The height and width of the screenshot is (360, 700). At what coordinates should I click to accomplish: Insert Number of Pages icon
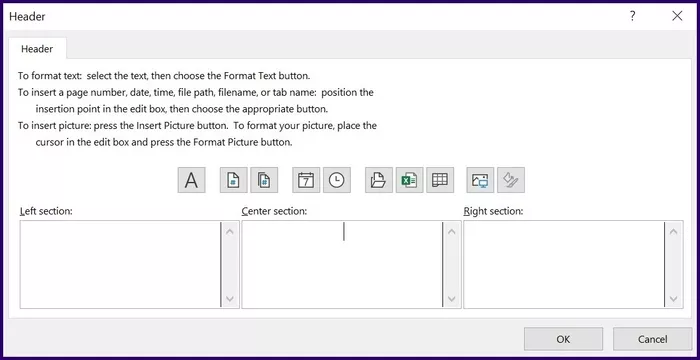click(x=264, y=180)
